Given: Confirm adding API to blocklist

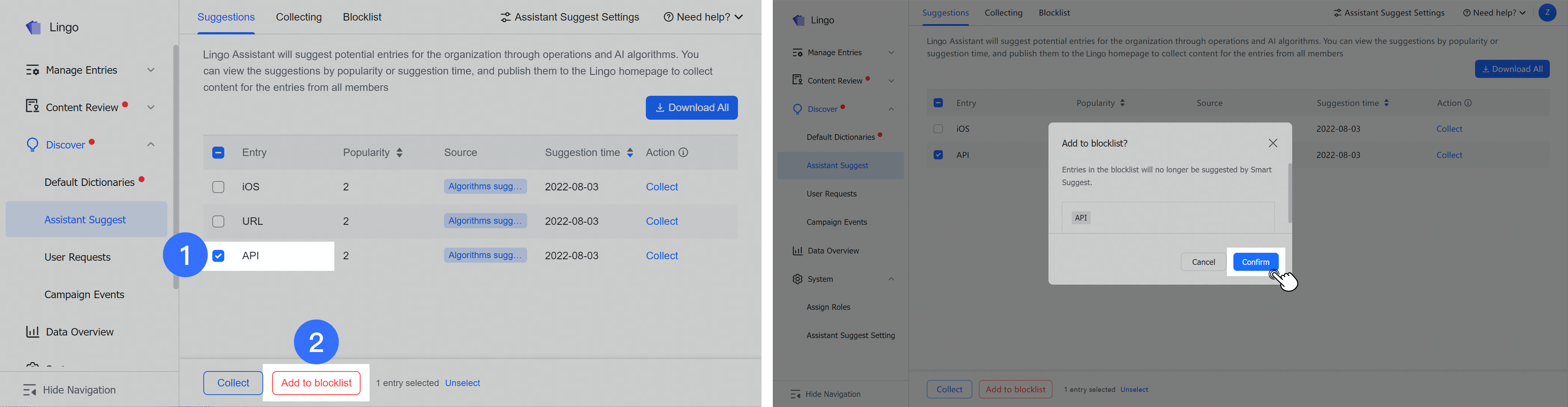Looking at the screenshot, I should pyautogui.click(x=1255, y=261).
